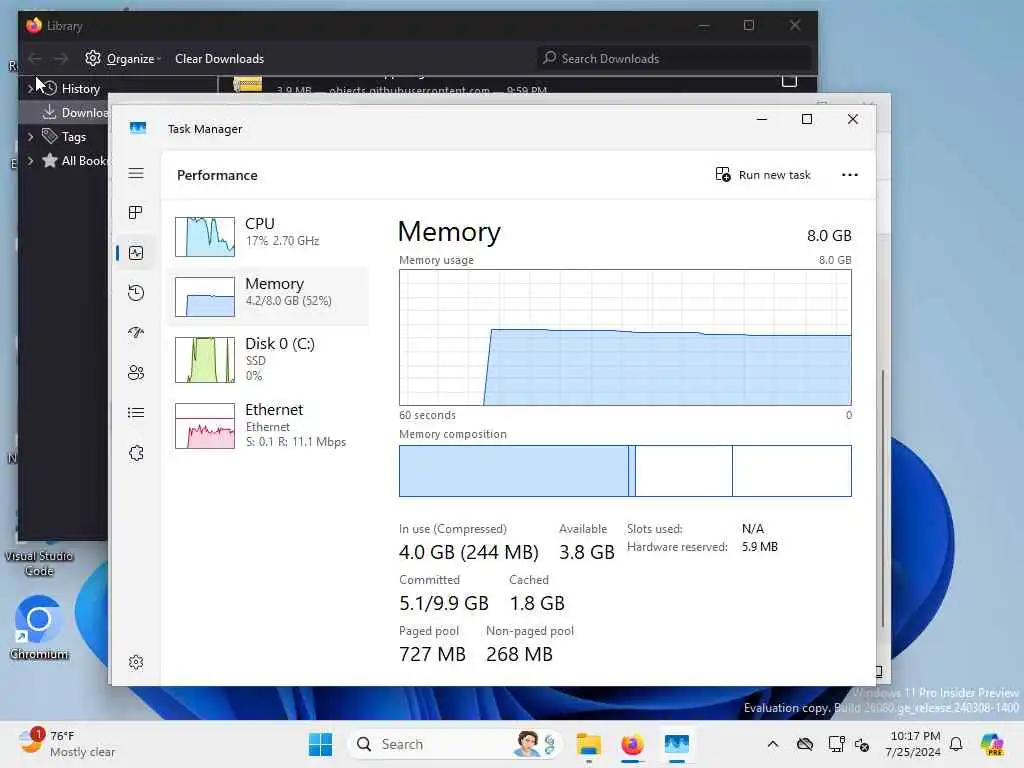Viewport: 1024px width, 768px height.
Task: Select Performance page icon in sidebar
Action: [x=136, y=253]
